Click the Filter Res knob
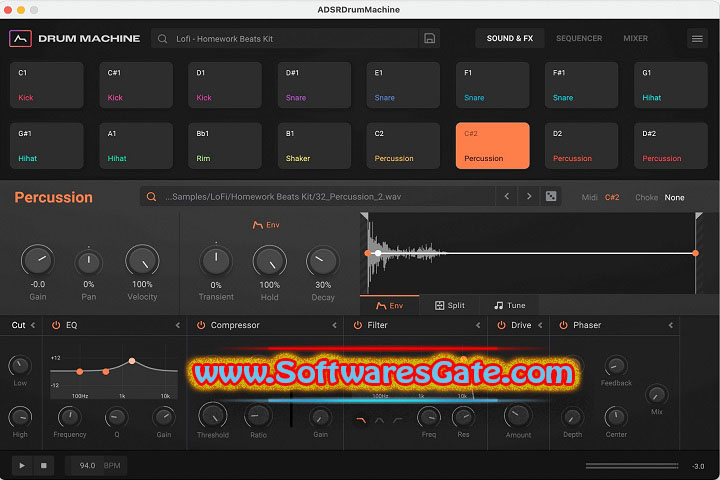 click(463, 417)
